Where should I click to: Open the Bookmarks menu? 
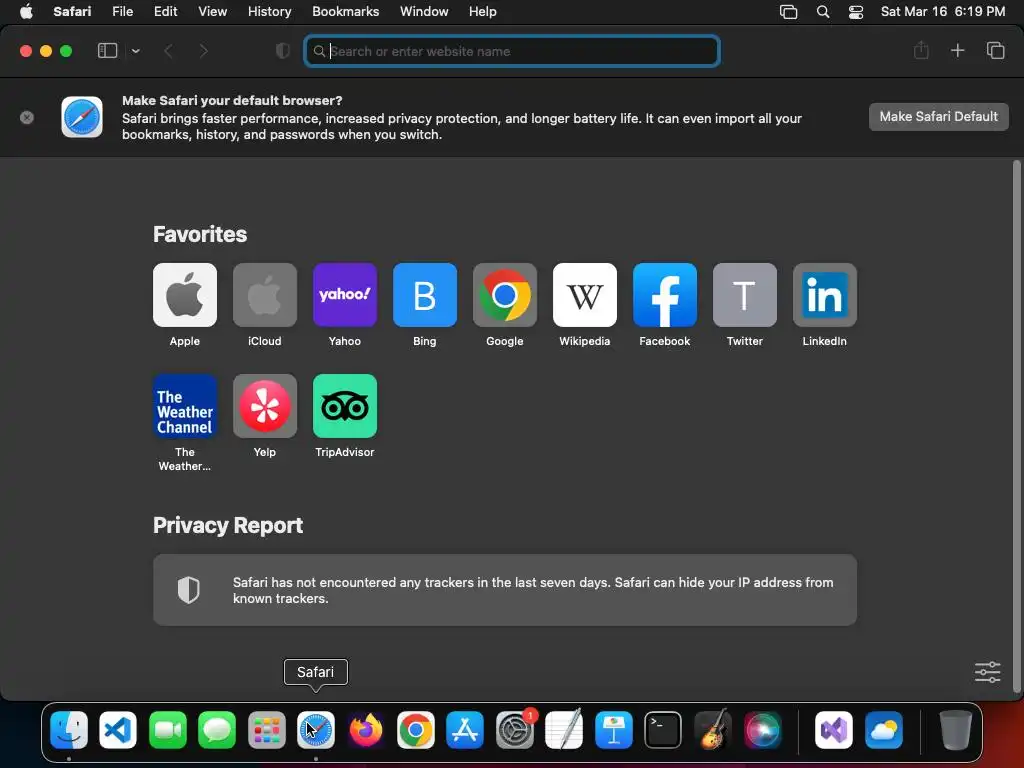(345, 11)
